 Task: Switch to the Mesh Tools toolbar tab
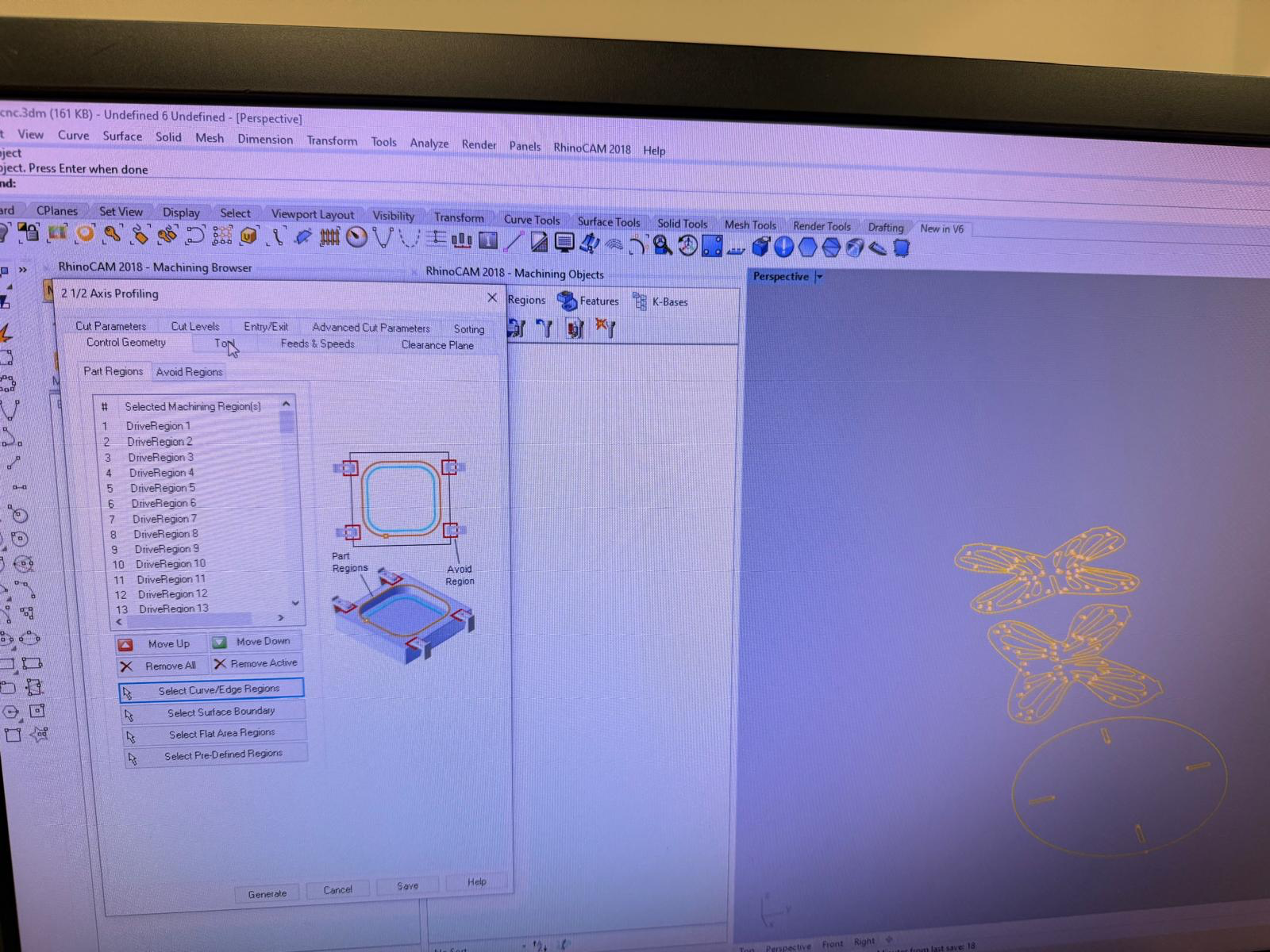pos(750,225)
